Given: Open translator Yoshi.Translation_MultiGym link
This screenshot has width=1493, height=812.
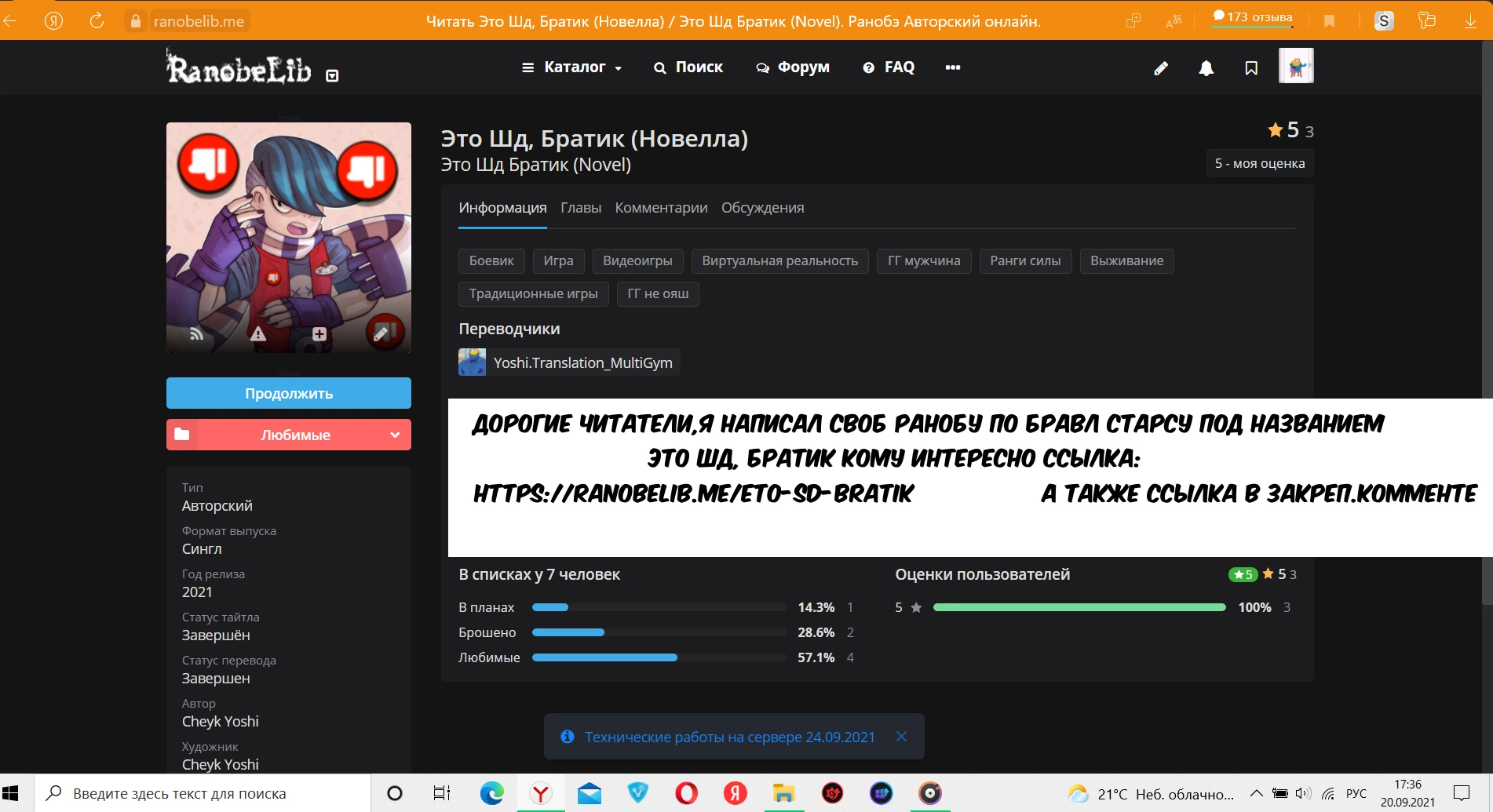Looking at the screenshot, I should [582, 362].
